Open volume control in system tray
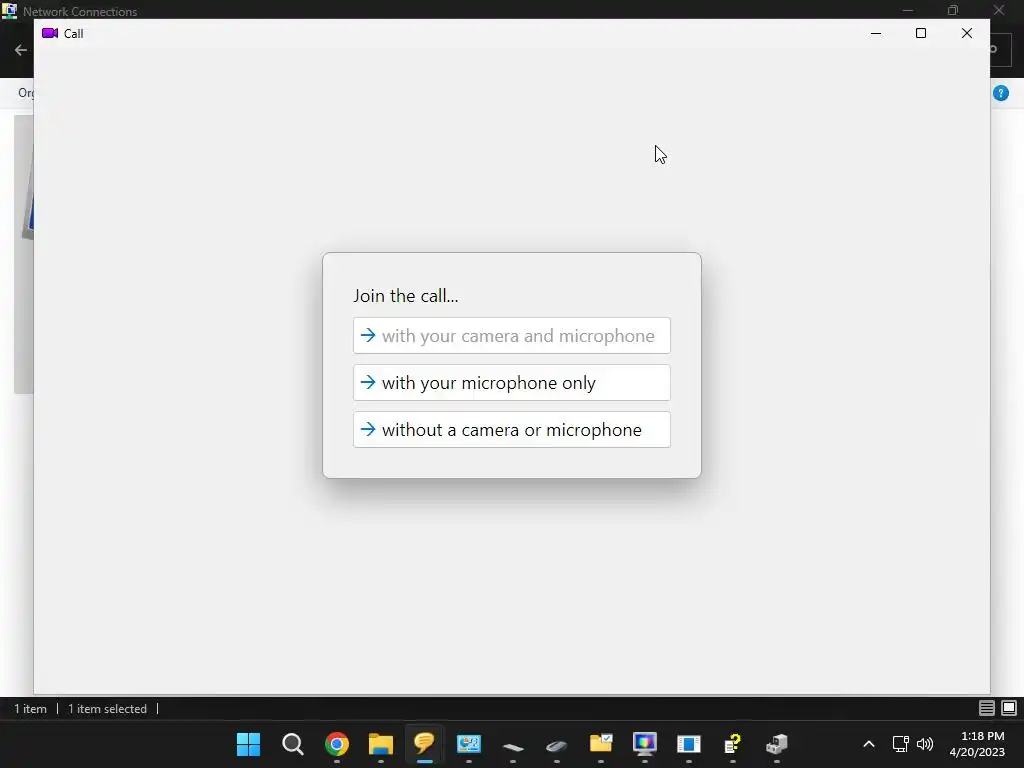Viewport: 1024px width, 768px height. tap(925, 744)
